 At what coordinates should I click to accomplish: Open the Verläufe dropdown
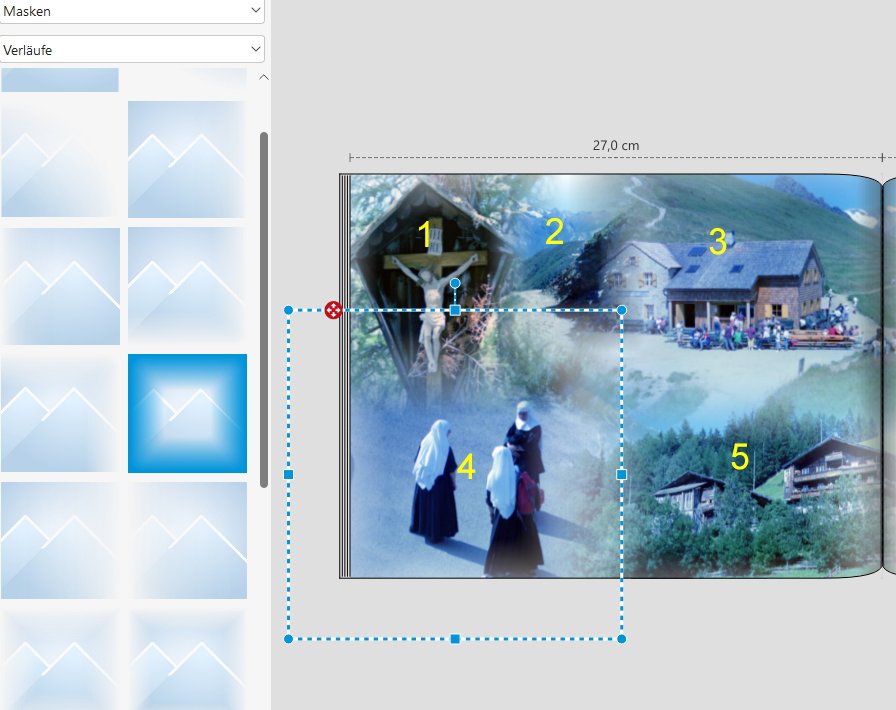tap(131, 50)
